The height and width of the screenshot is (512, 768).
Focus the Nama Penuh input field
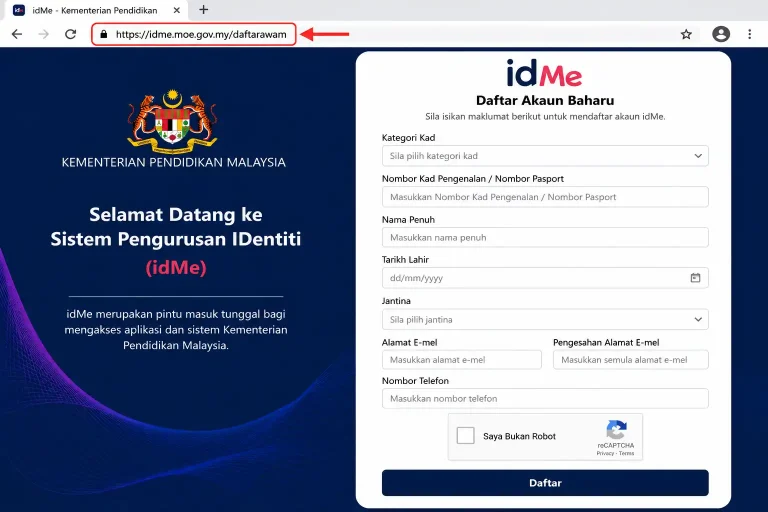(x=545, y=238)
